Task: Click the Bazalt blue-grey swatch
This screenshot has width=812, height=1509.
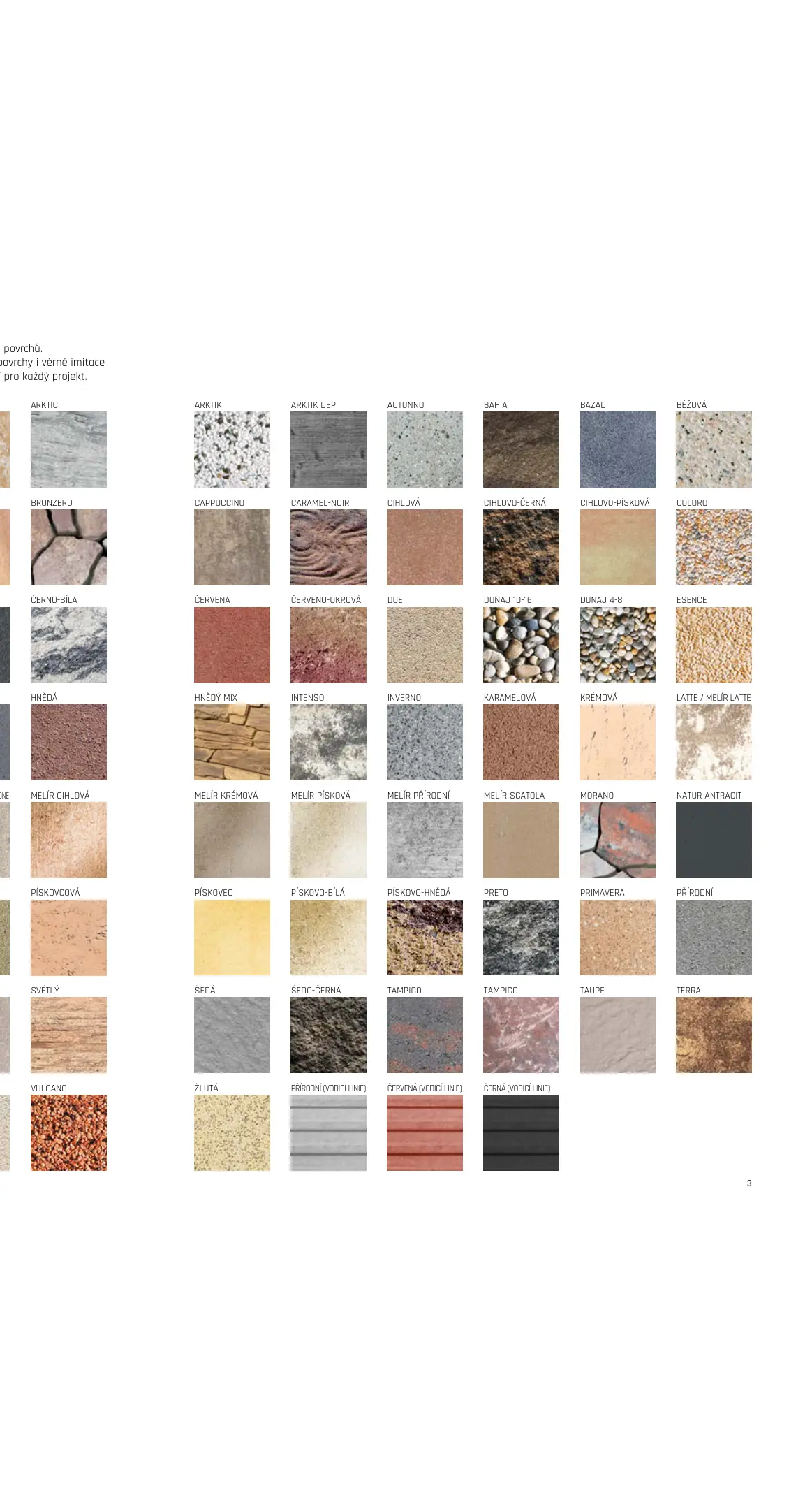Action: (617, 449)
